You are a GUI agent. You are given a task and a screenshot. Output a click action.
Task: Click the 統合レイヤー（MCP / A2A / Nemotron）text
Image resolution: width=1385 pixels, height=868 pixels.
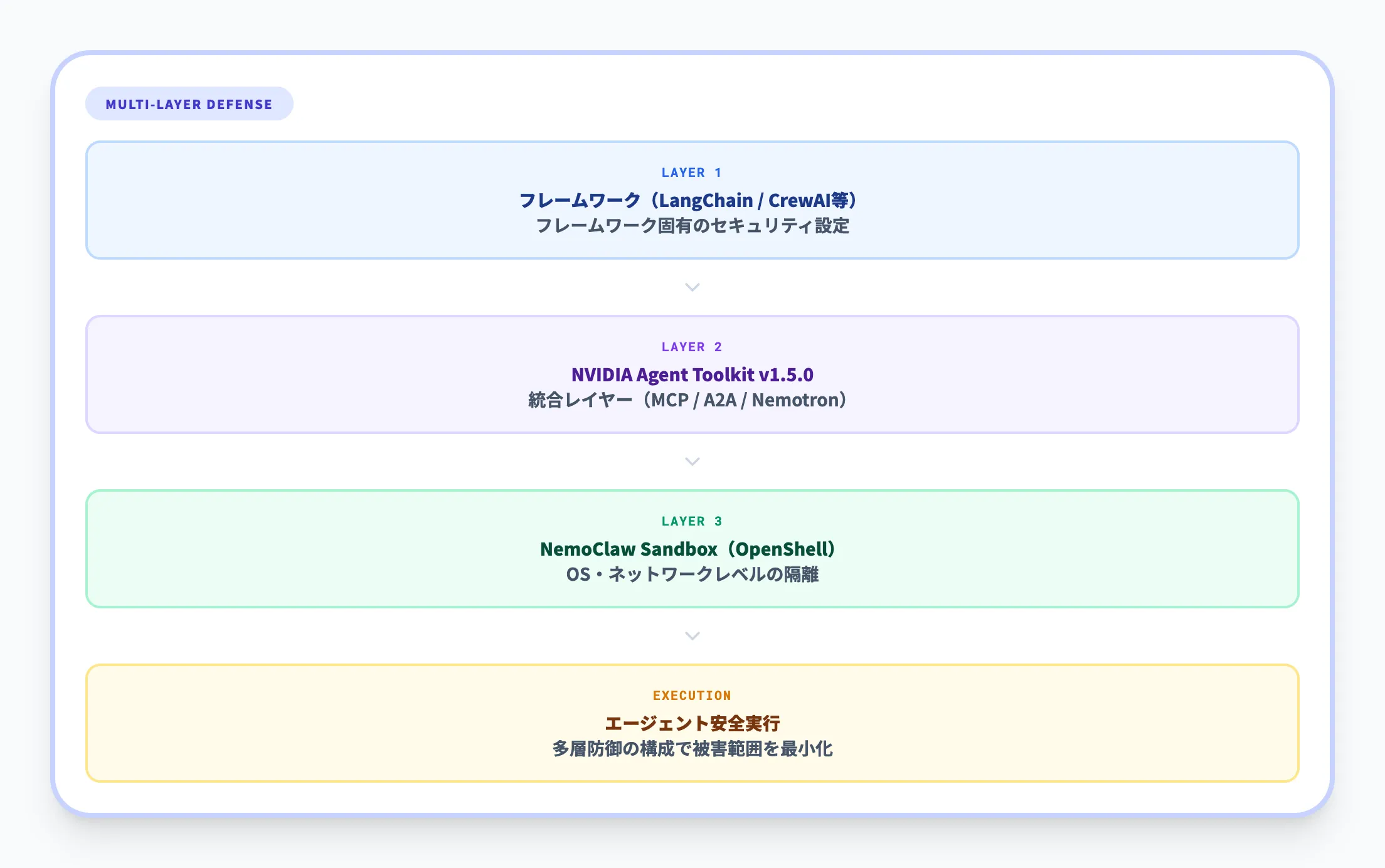point(687,400)
